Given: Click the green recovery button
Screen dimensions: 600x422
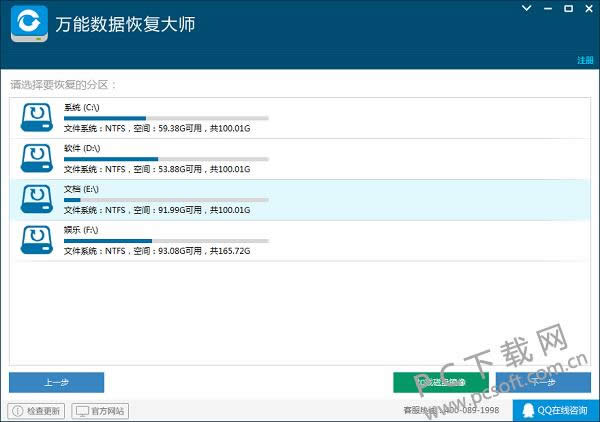Looking at the screenshot, I should click(x=441, y=382).
